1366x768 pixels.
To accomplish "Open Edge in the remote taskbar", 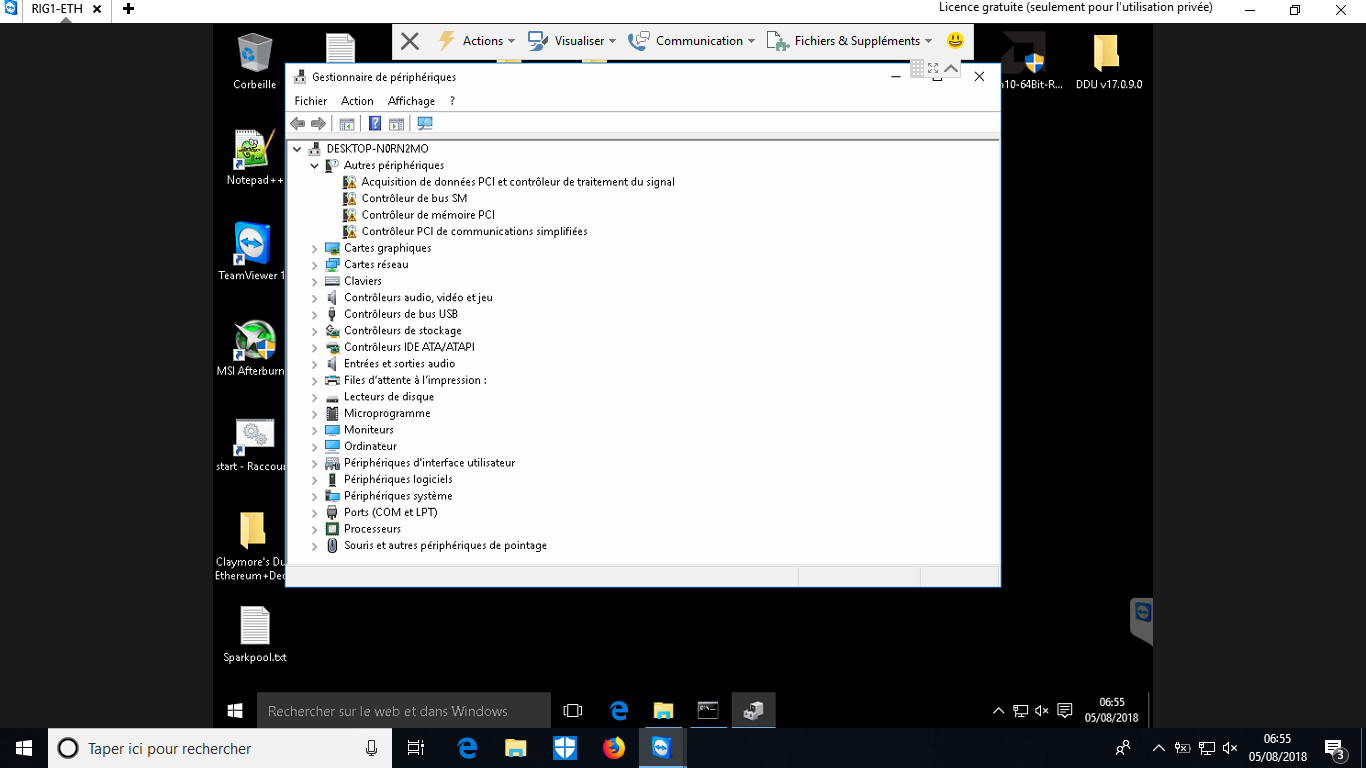I will (619, 711).
